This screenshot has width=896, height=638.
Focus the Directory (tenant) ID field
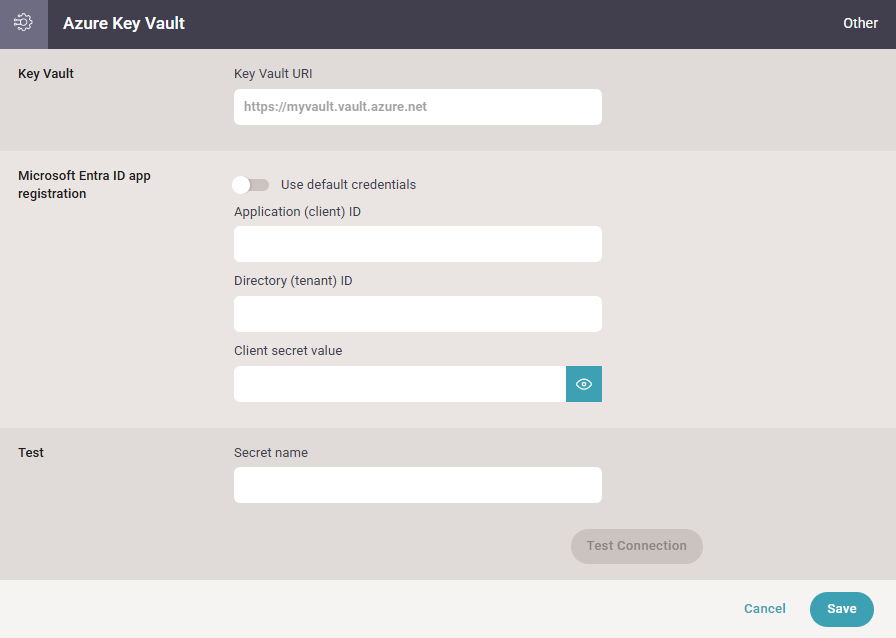pos(418,314)
